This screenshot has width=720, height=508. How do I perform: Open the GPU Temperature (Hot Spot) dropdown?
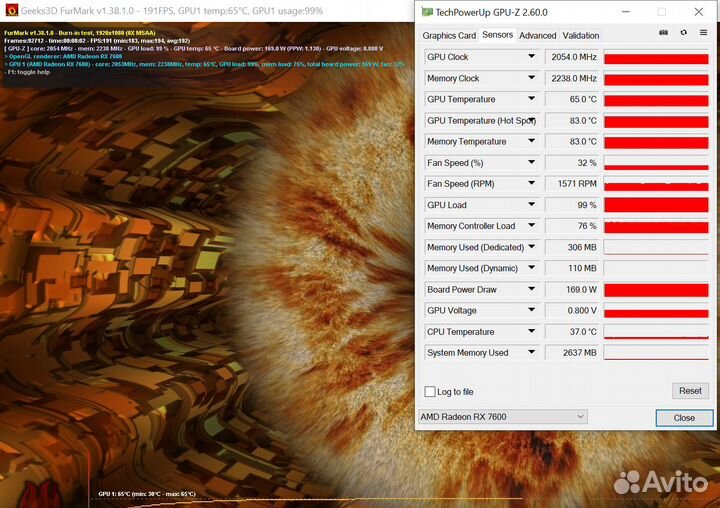pyautogui.click(x=532, y=120)
